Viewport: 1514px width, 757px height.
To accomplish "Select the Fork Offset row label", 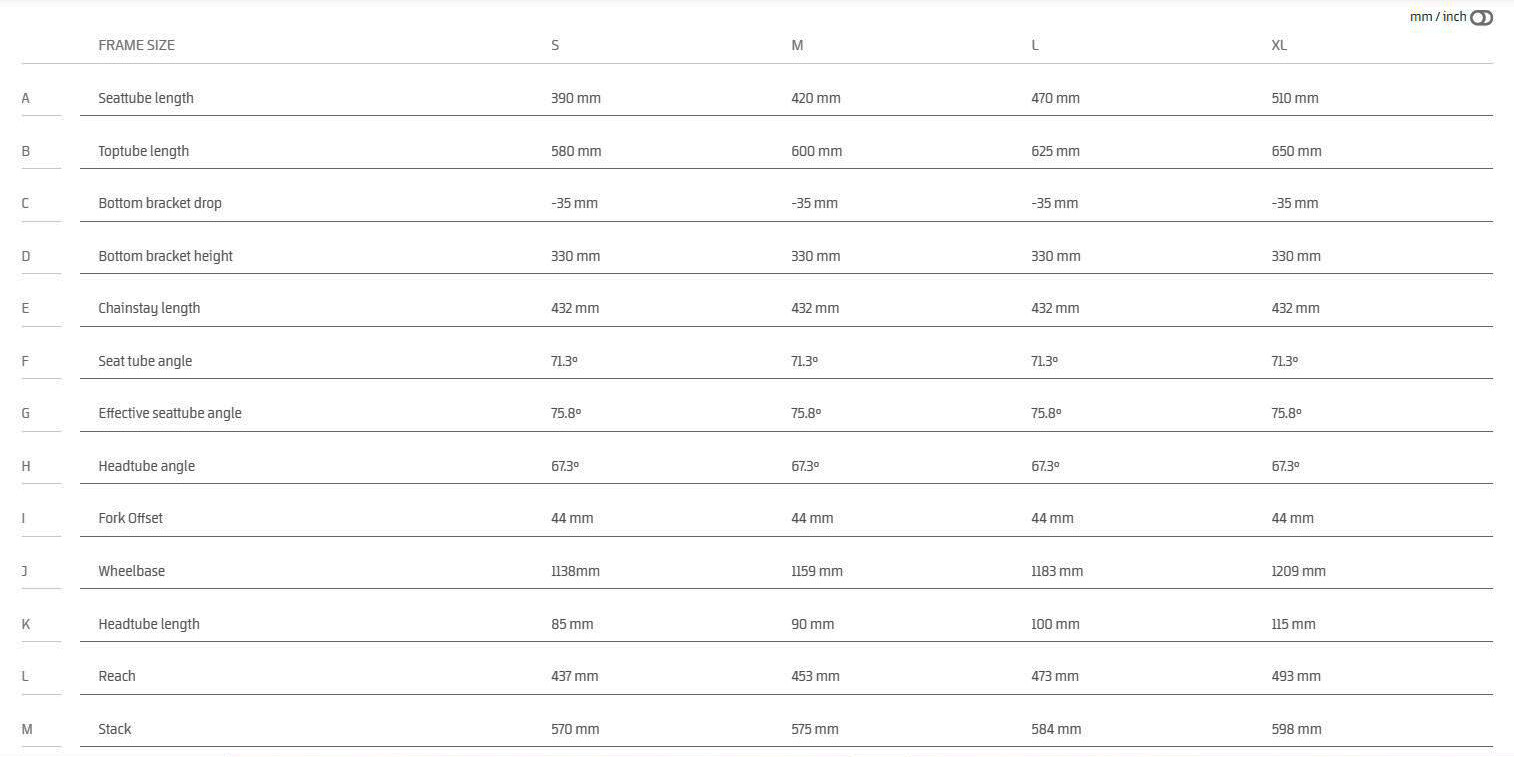I will click(130, 518).
